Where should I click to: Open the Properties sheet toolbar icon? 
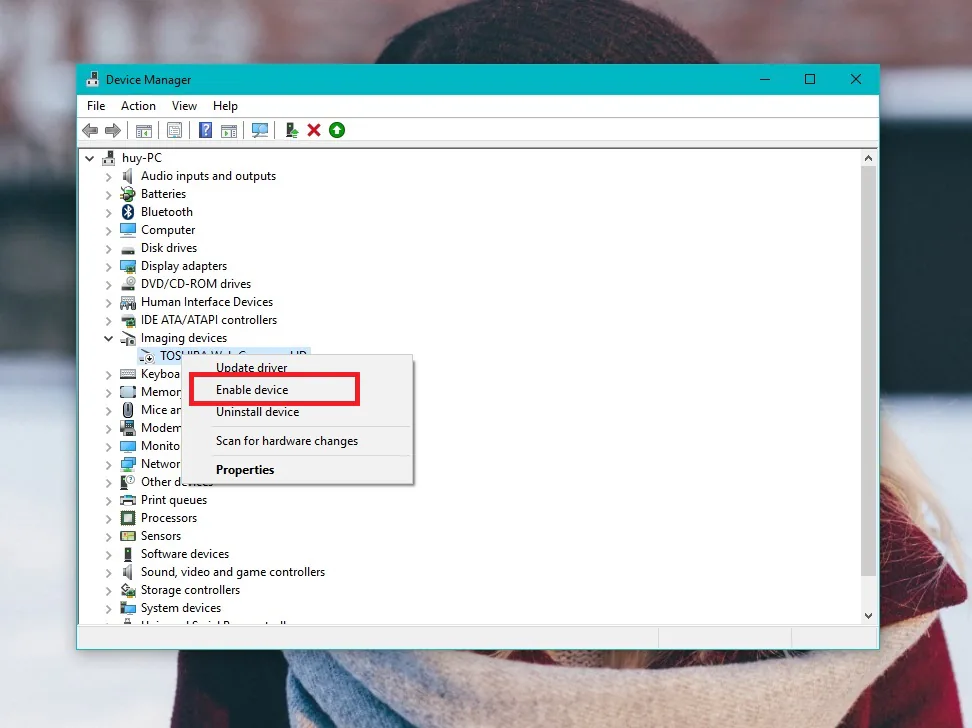pyautogui.click(x=175, y=130)
